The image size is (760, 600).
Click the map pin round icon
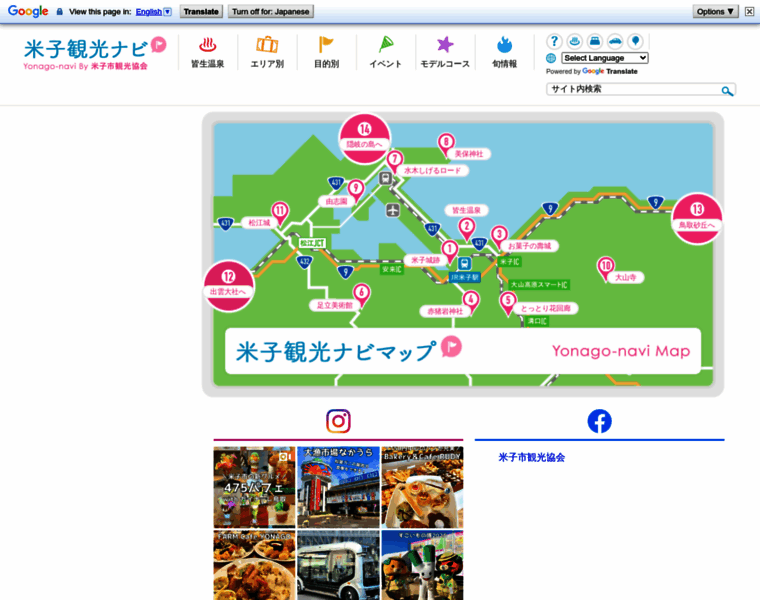coord(635,41)
